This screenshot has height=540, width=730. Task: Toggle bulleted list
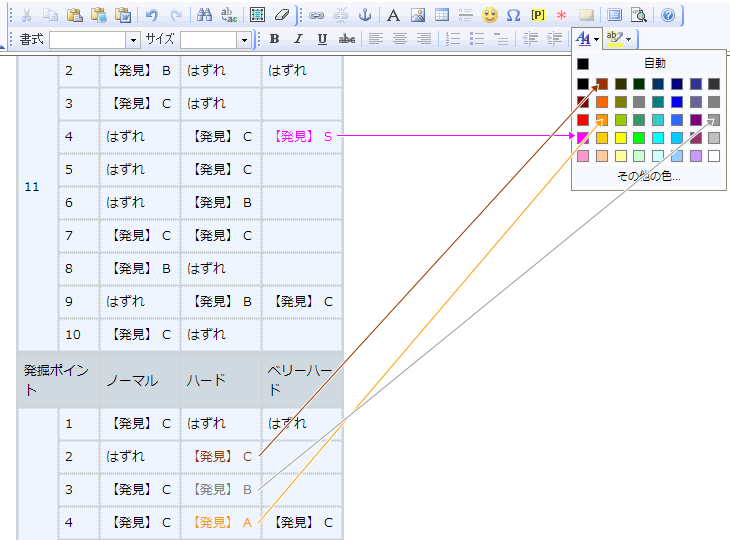[x=477, y=39]
